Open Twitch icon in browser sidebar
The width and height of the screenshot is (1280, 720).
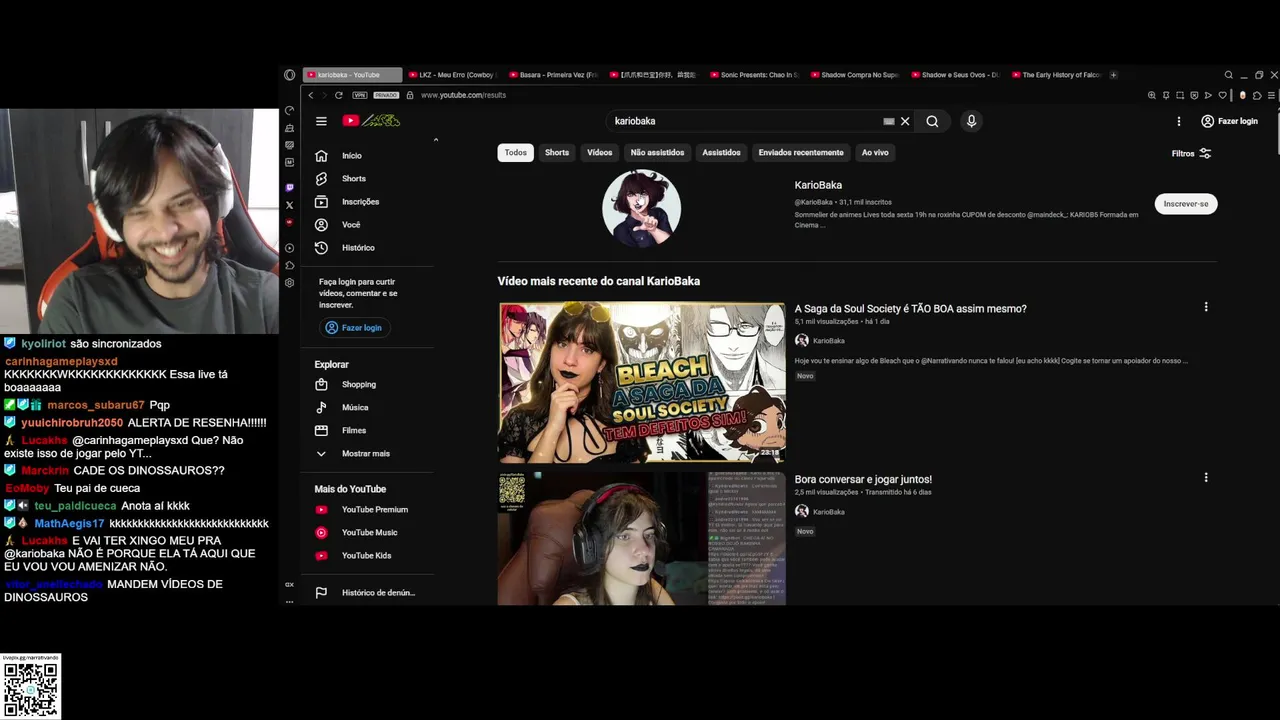pos(290,187)
